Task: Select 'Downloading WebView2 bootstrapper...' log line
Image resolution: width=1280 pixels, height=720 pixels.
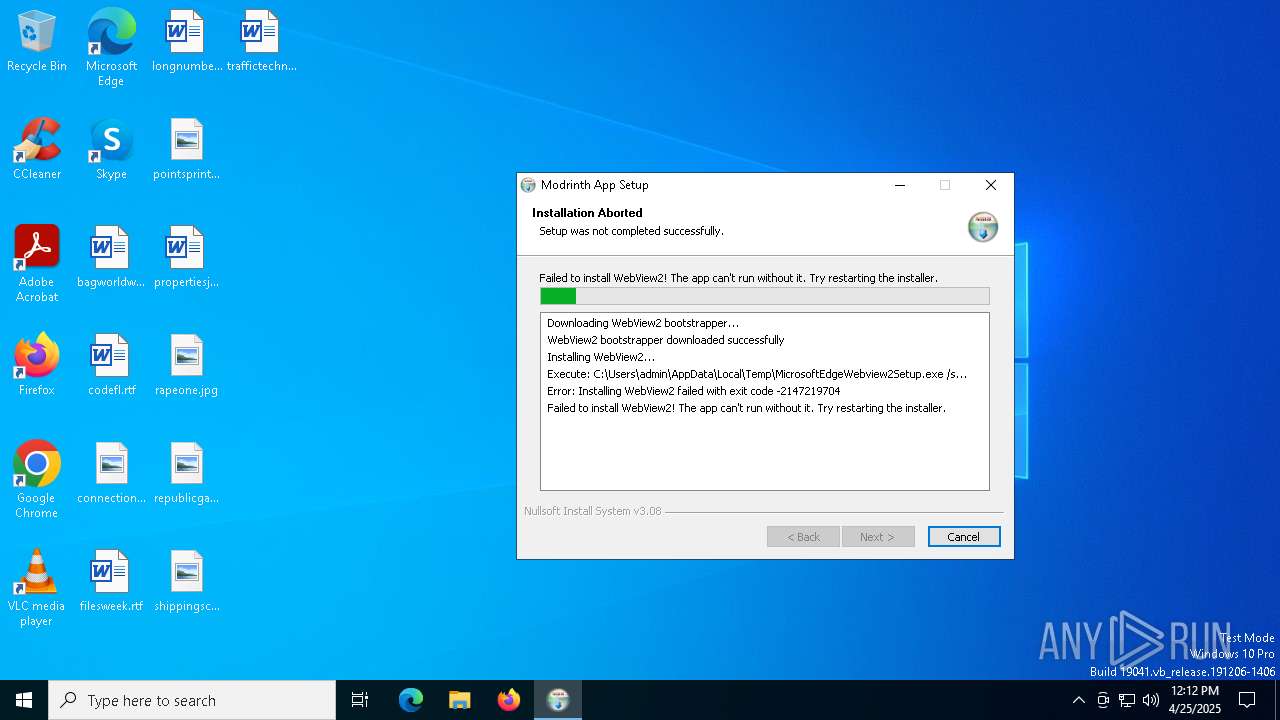Action: point(643,323)
